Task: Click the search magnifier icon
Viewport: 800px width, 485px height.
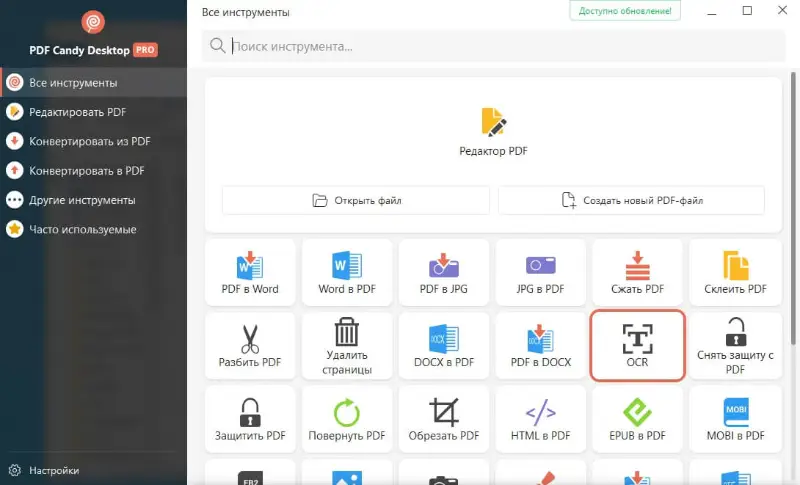Action: 217,46
